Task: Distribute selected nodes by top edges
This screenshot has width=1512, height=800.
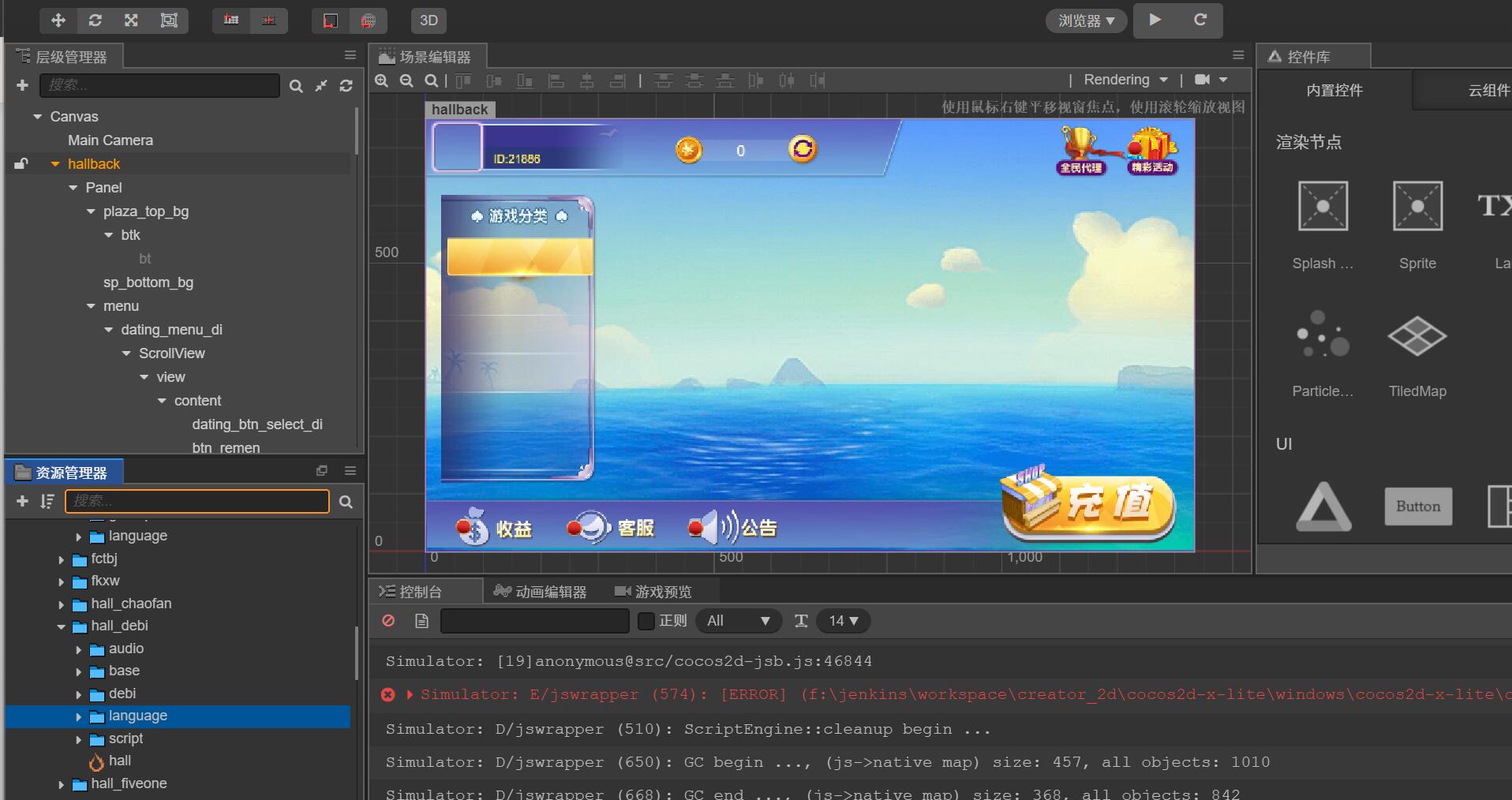Action: pos(664,80)
